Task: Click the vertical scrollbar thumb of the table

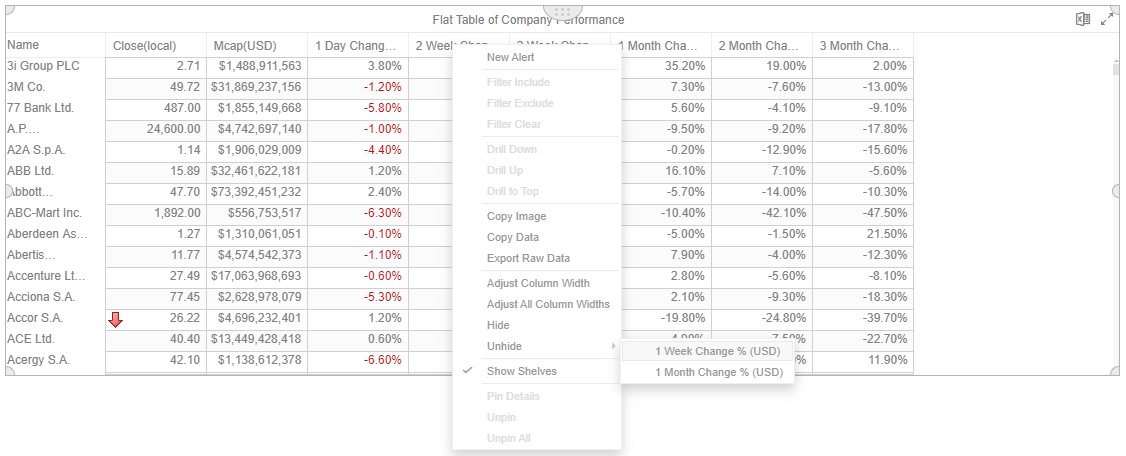Action: point(1115,69)
